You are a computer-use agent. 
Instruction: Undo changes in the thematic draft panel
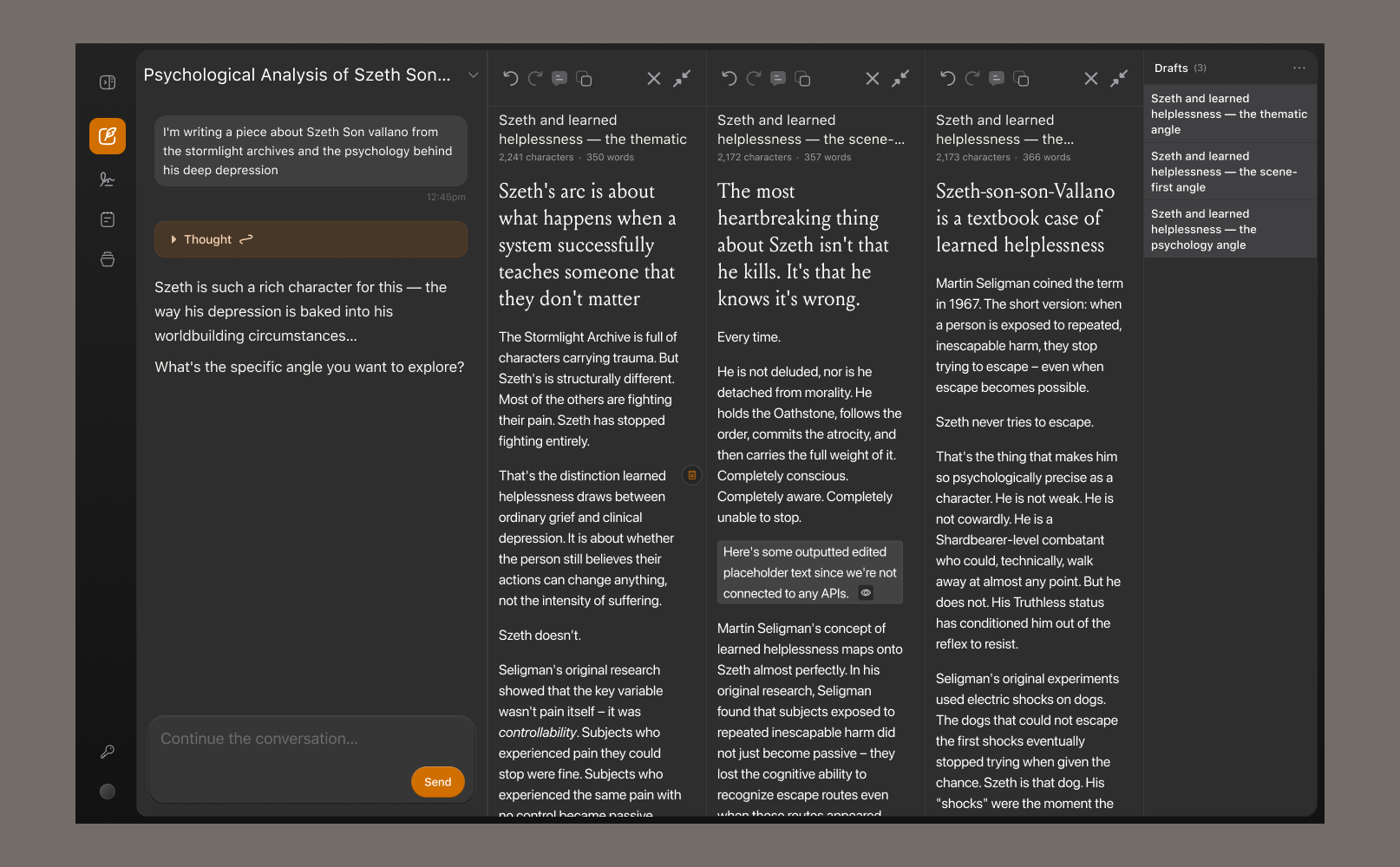(x=510, y=79)
